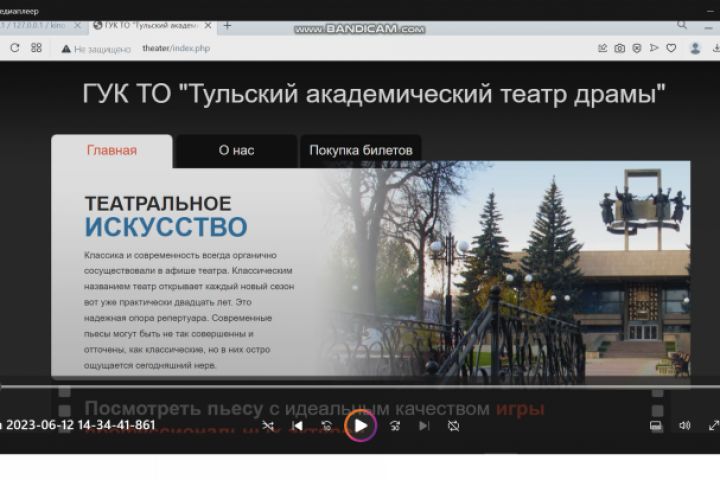
Task: Play the video with center play button
Action: (360, 426)
